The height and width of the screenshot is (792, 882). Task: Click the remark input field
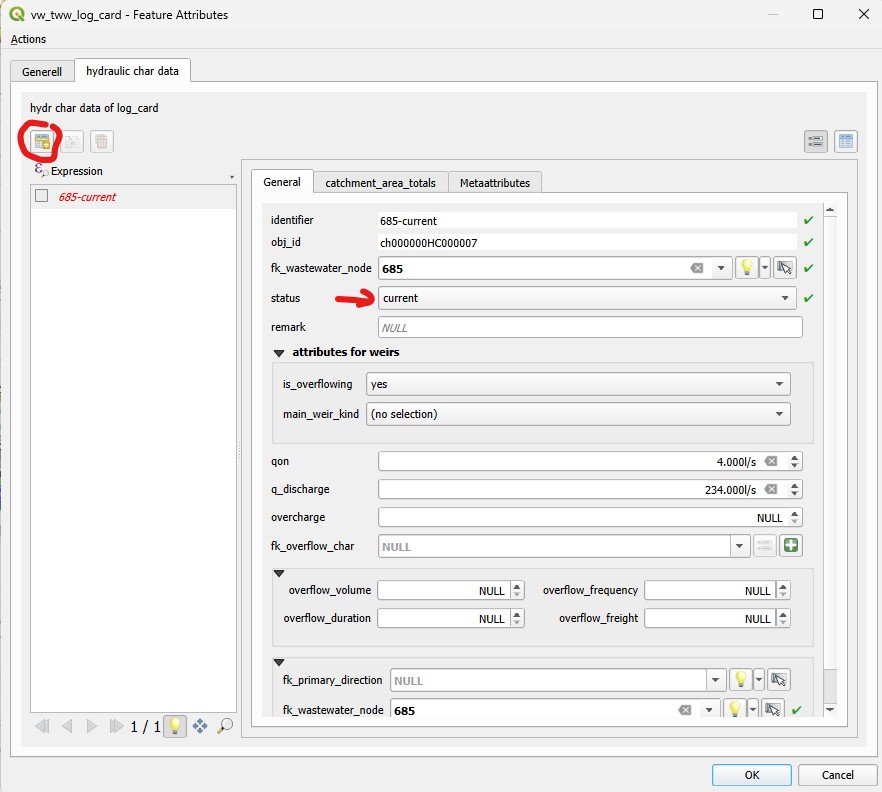tap(590, 328)
